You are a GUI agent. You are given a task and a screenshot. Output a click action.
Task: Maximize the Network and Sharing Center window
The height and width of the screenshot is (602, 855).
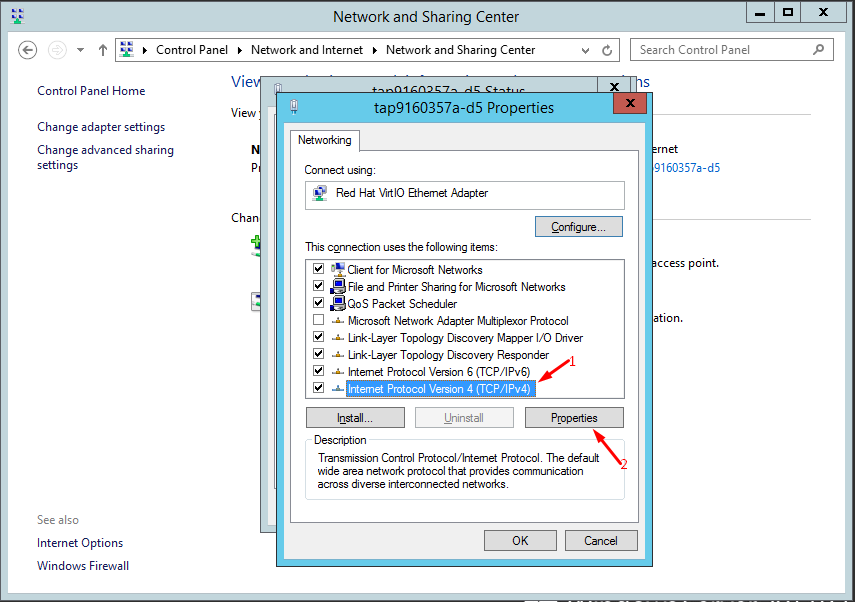coord(787,13)
